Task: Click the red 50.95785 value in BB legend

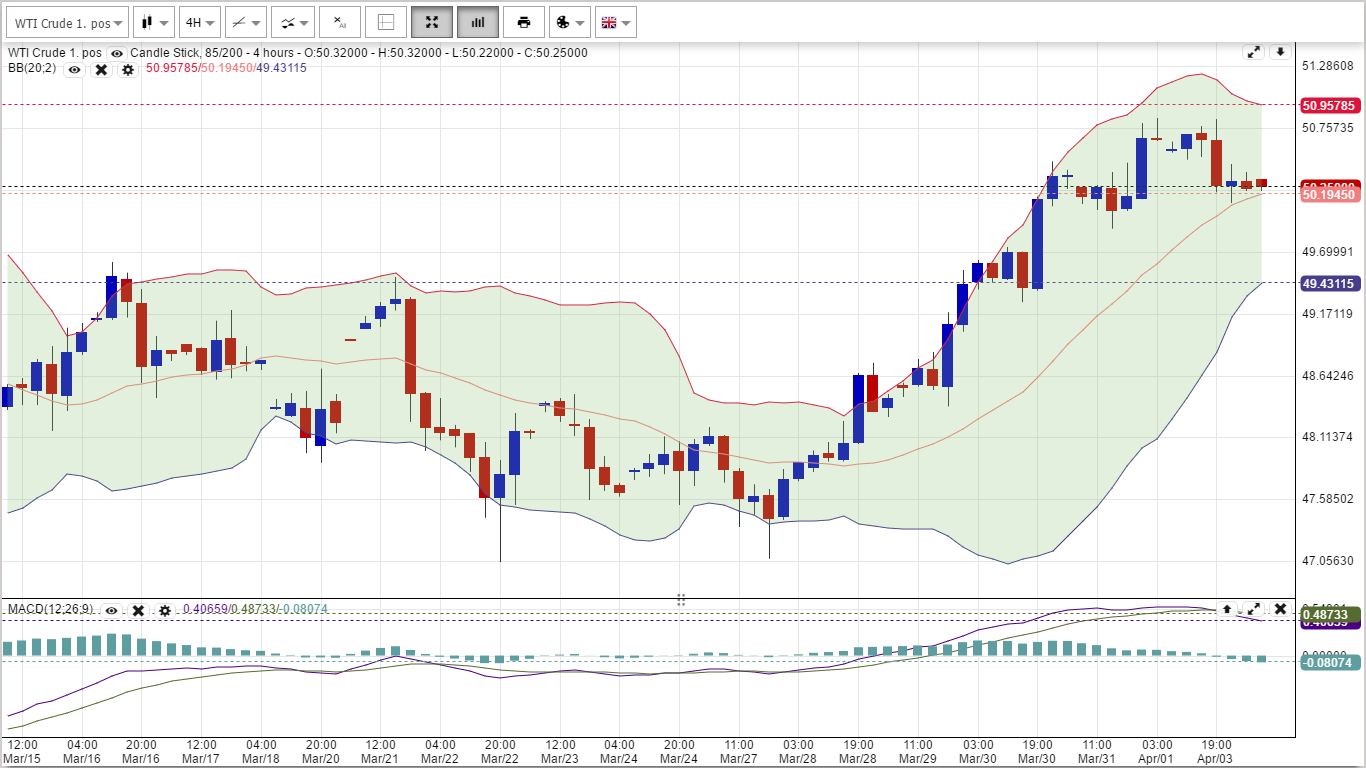Action: pyautogui.click(x=172, y=68)
